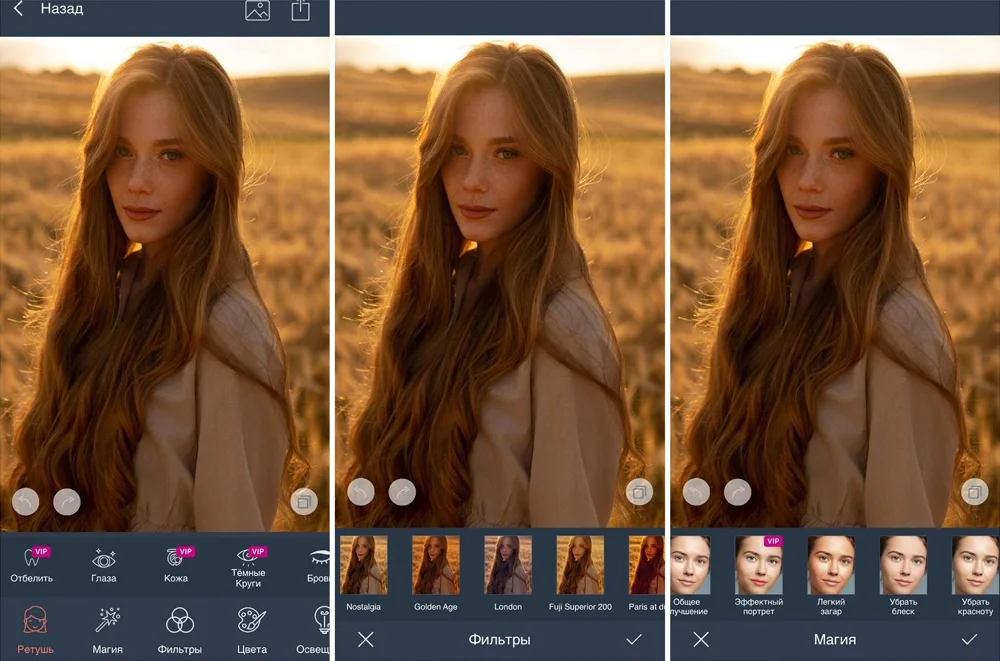Open the Освещение lightbulb tool
Viewport: 1000px width, 661px height.
320,629
